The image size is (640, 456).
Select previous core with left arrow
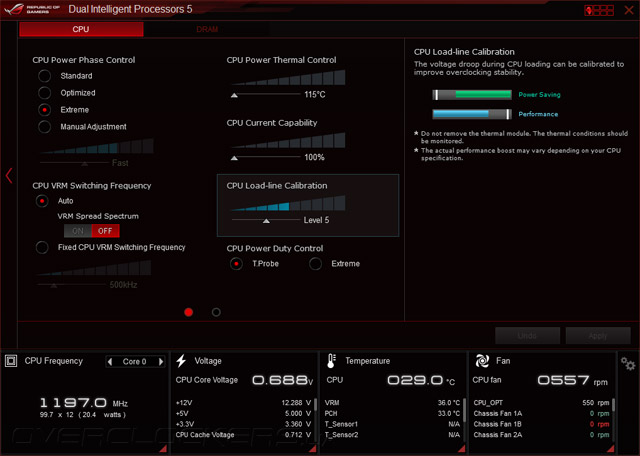click(109, 361)
